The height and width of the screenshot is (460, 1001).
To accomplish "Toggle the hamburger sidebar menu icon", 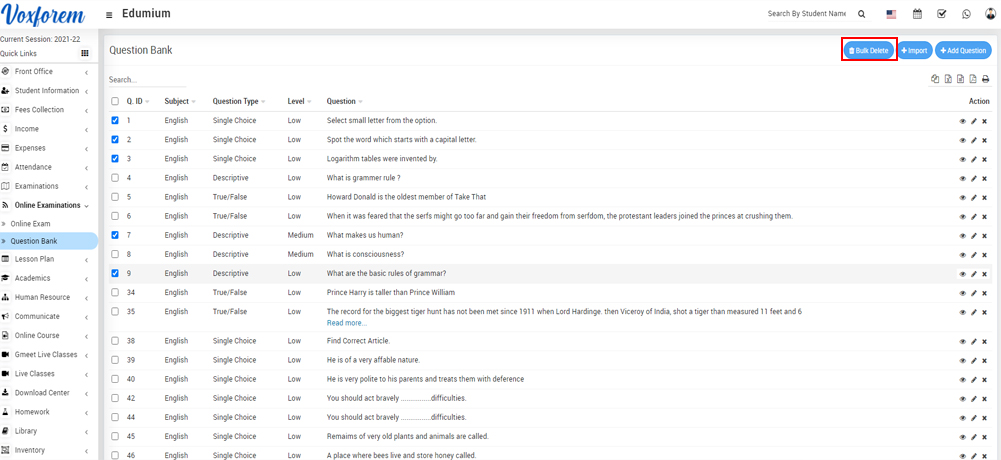I will [x=109, y=15].
